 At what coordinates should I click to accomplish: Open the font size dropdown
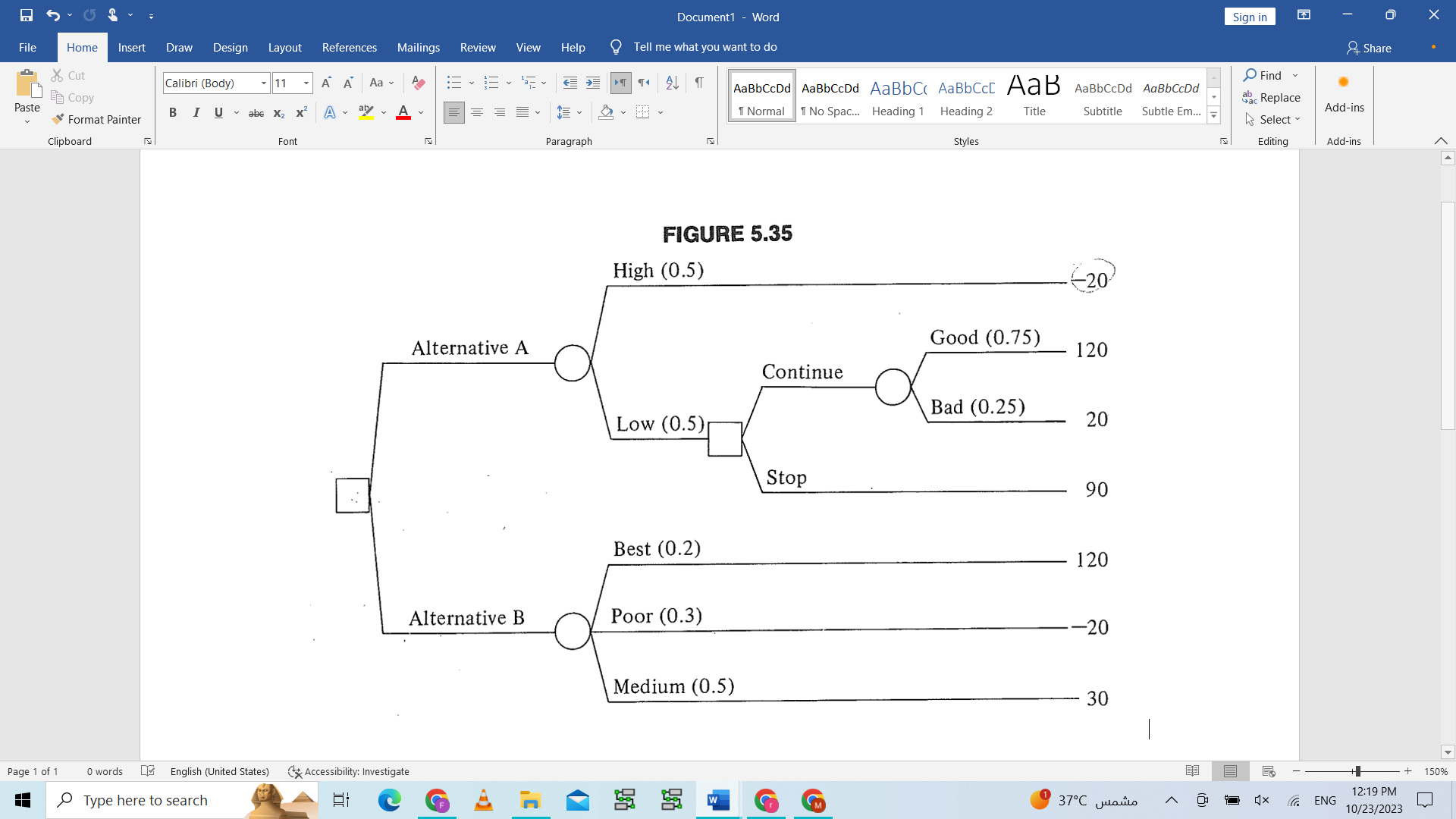click(306, 83)
